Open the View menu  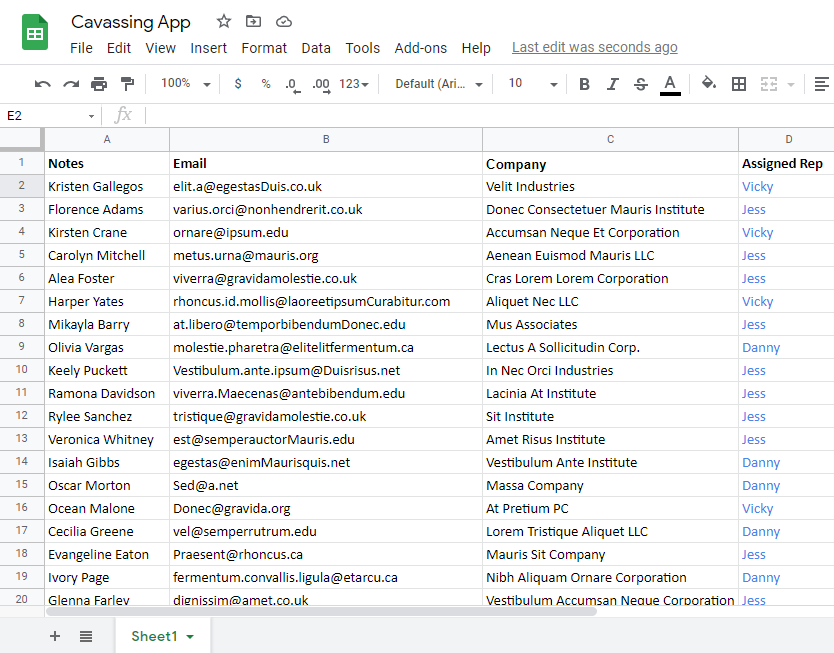(161, 48)
